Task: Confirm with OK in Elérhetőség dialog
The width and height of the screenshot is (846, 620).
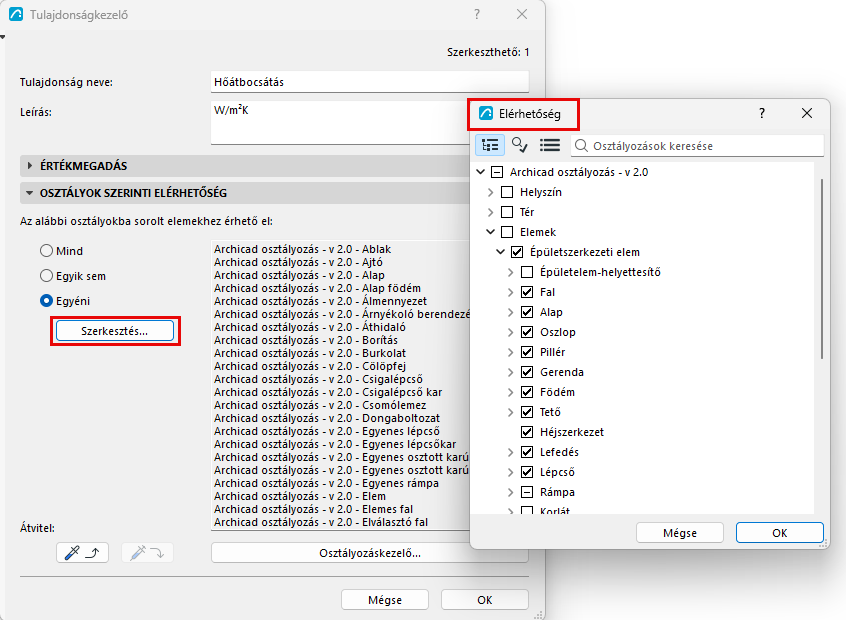Action: (780, 533)
